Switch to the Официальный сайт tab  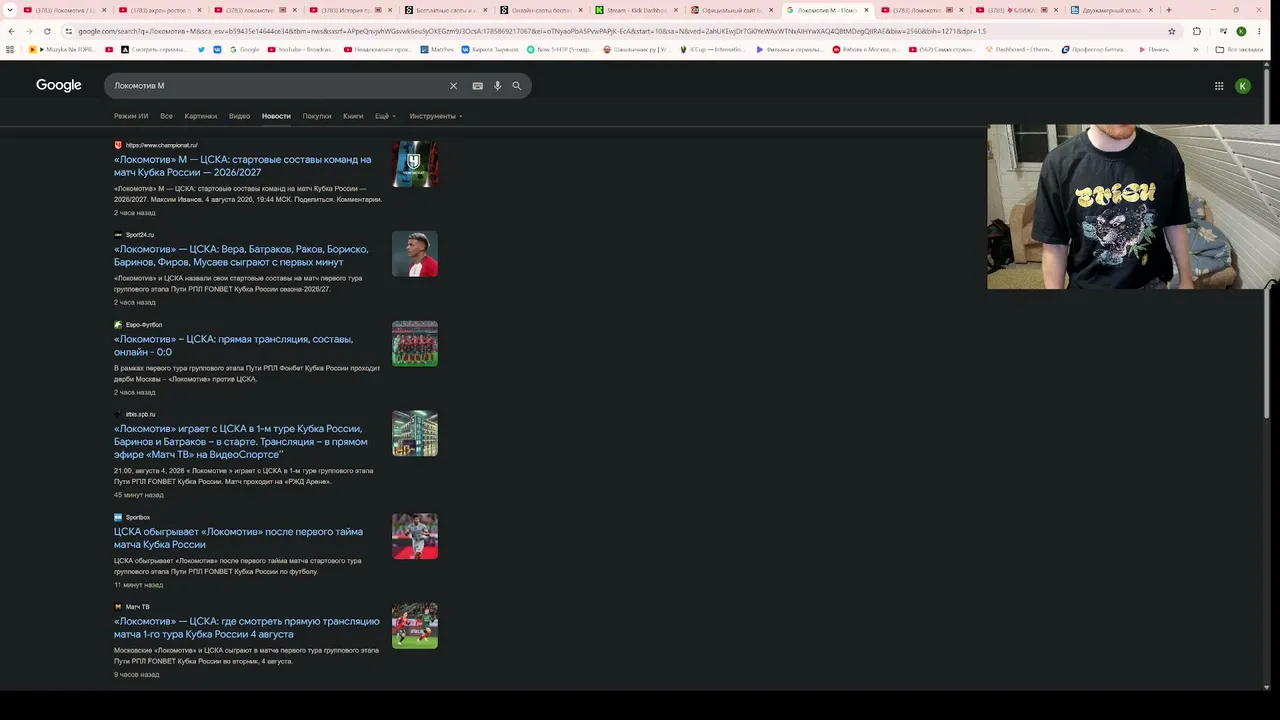(x=733, y=10)
